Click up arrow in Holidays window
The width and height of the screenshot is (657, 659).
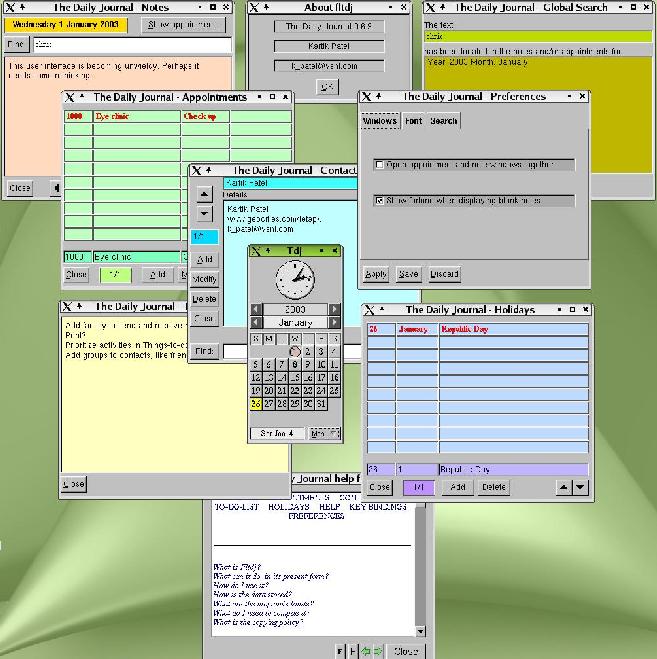[x=563, y=487]
